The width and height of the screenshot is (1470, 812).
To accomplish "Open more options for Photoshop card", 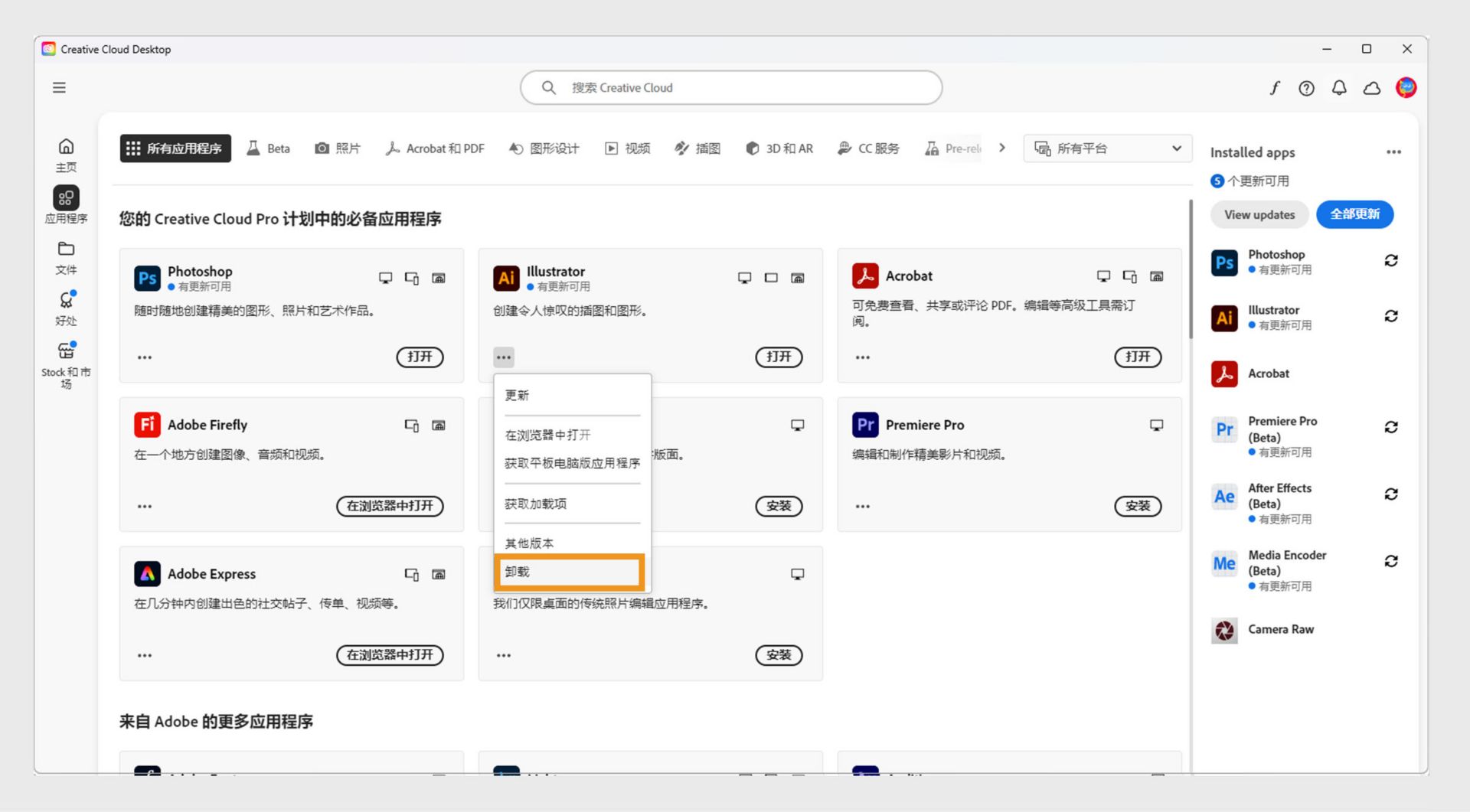I will (x=145, y=357).
